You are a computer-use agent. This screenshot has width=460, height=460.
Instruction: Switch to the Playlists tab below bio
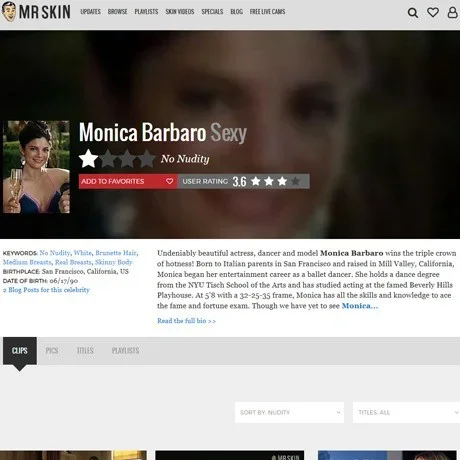[125, 351]
